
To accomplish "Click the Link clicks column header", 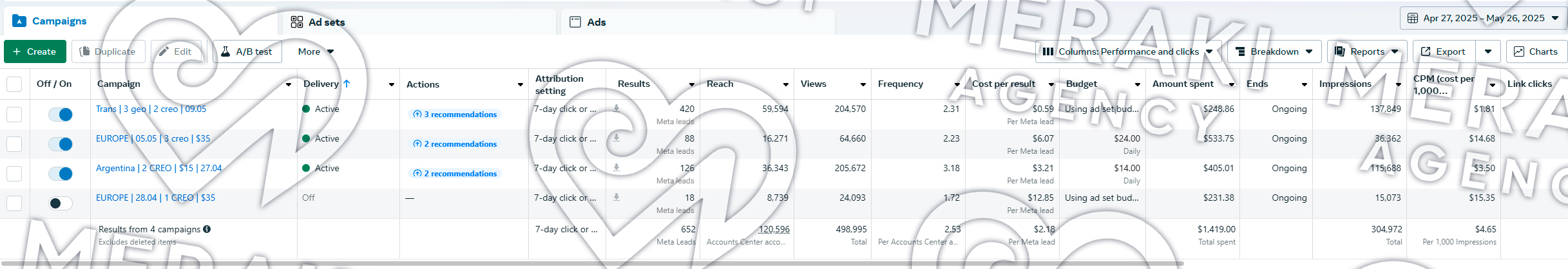I will 1529,84.
